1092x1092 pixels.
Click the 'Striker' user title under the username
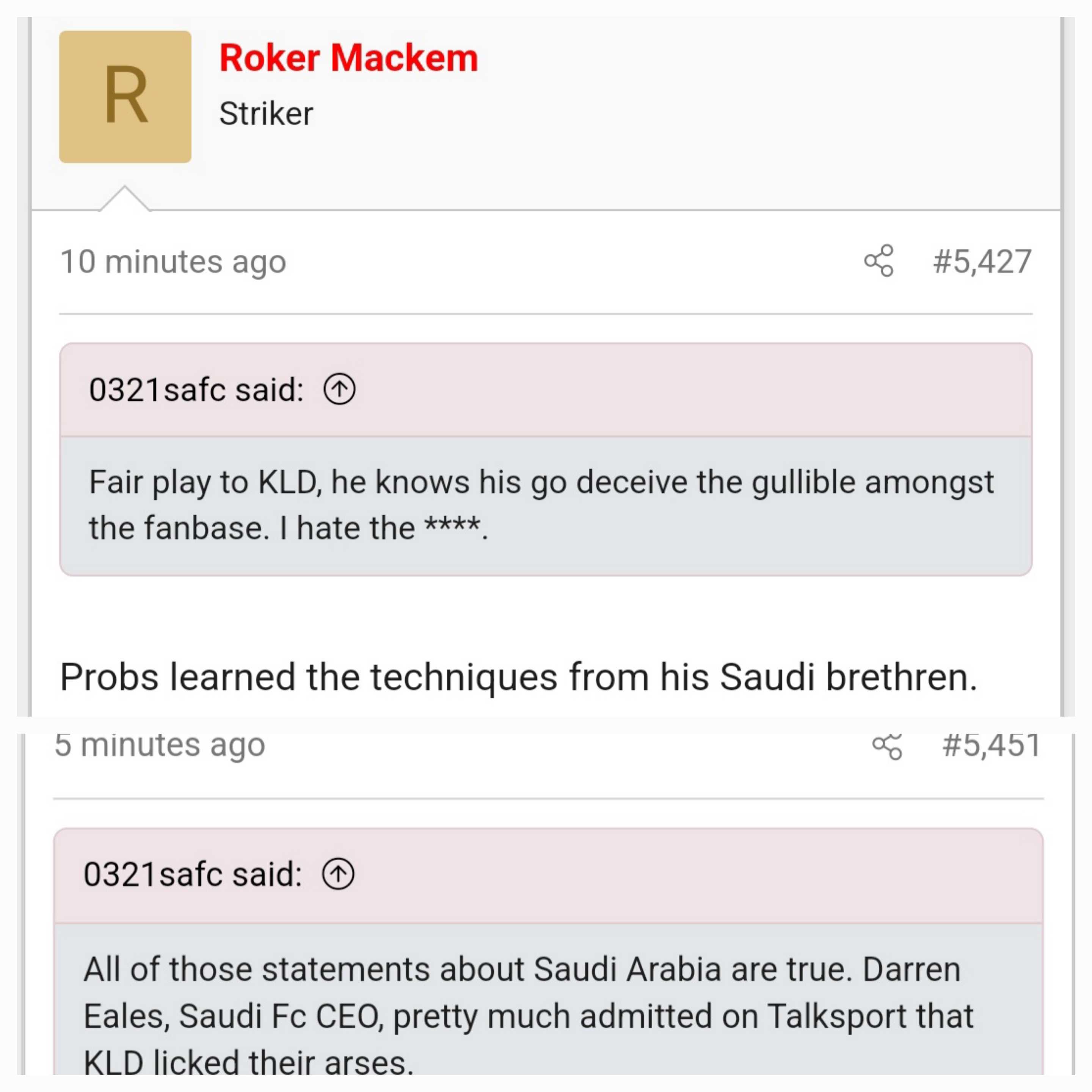click(x=266, y=114)
